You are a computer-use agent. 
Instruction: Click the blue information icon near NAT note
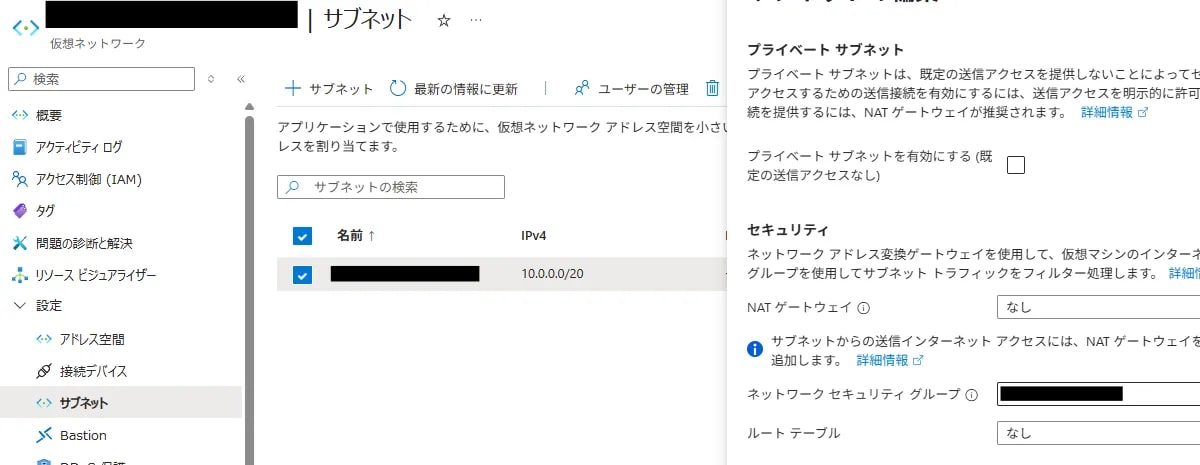click(x=756, y=349)
